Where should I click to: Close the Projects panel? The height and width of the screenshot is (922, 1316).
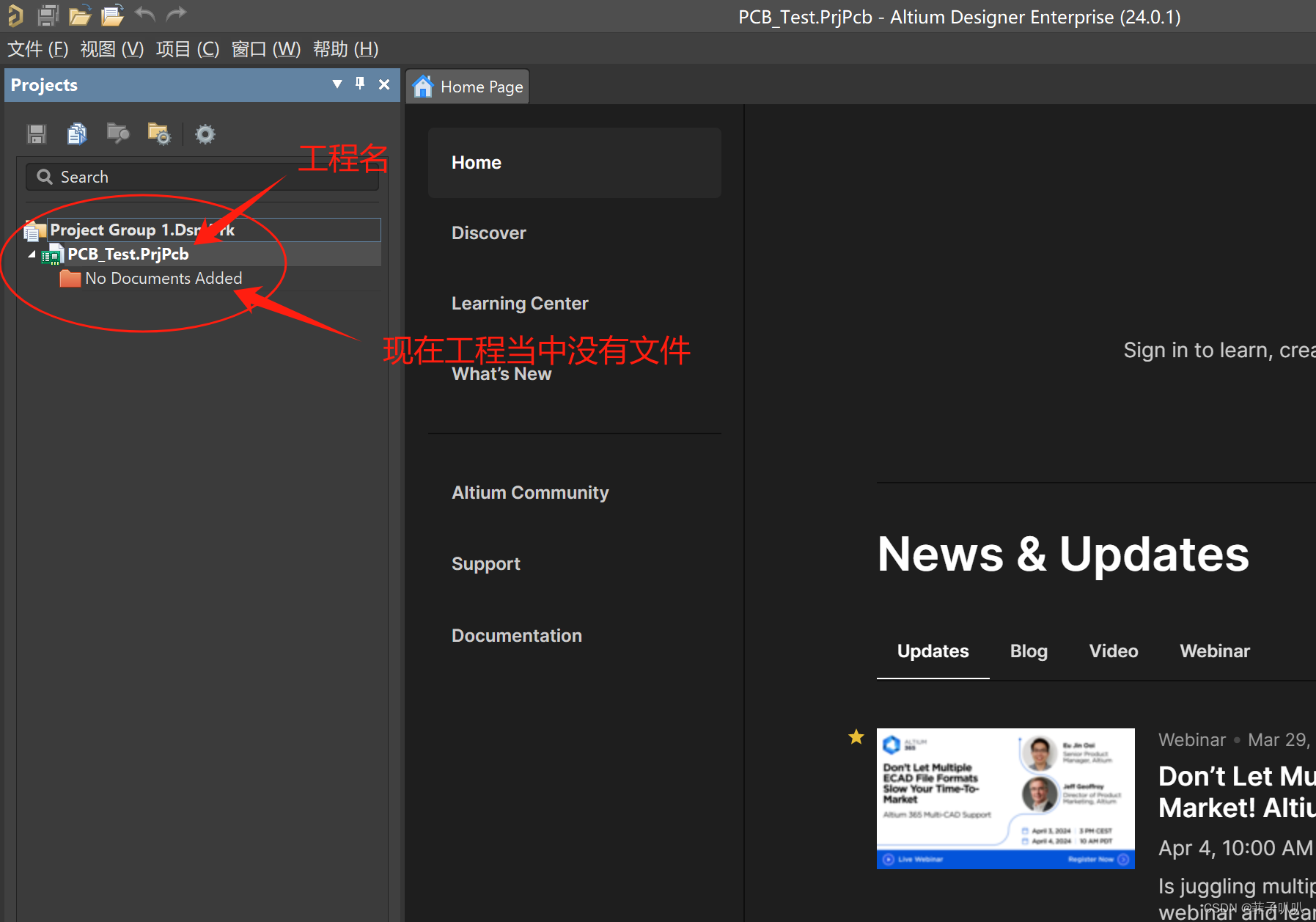384,84
